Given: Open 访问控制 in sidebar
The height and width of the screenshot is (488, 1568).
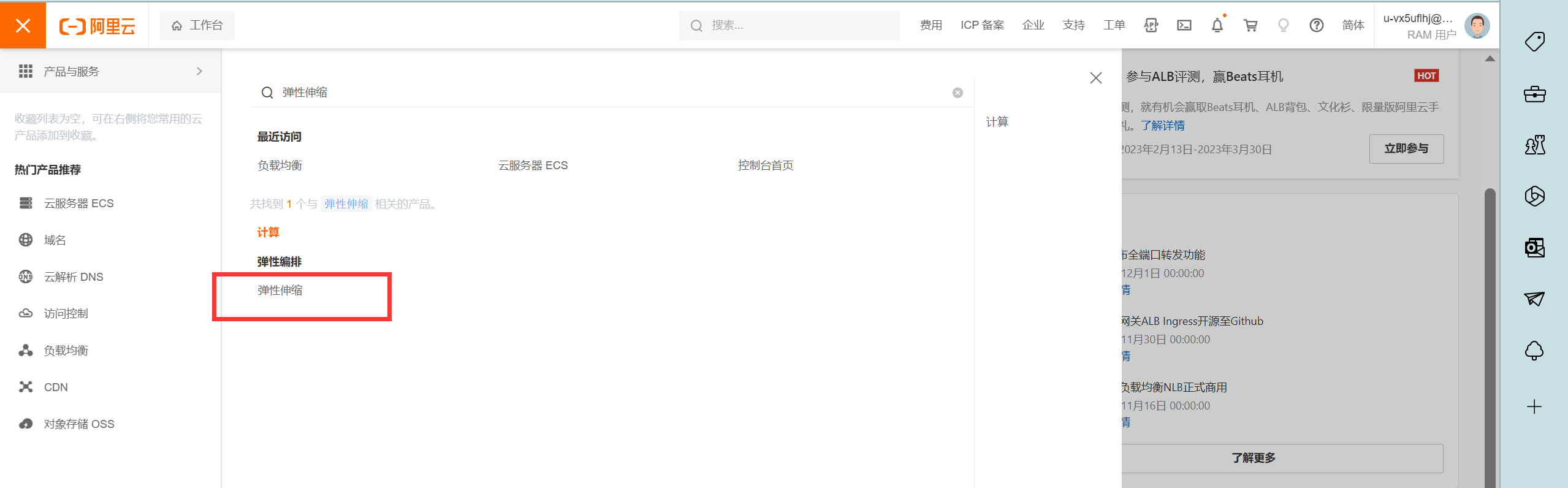Looking at the screenshot, I should coord(66,313).
